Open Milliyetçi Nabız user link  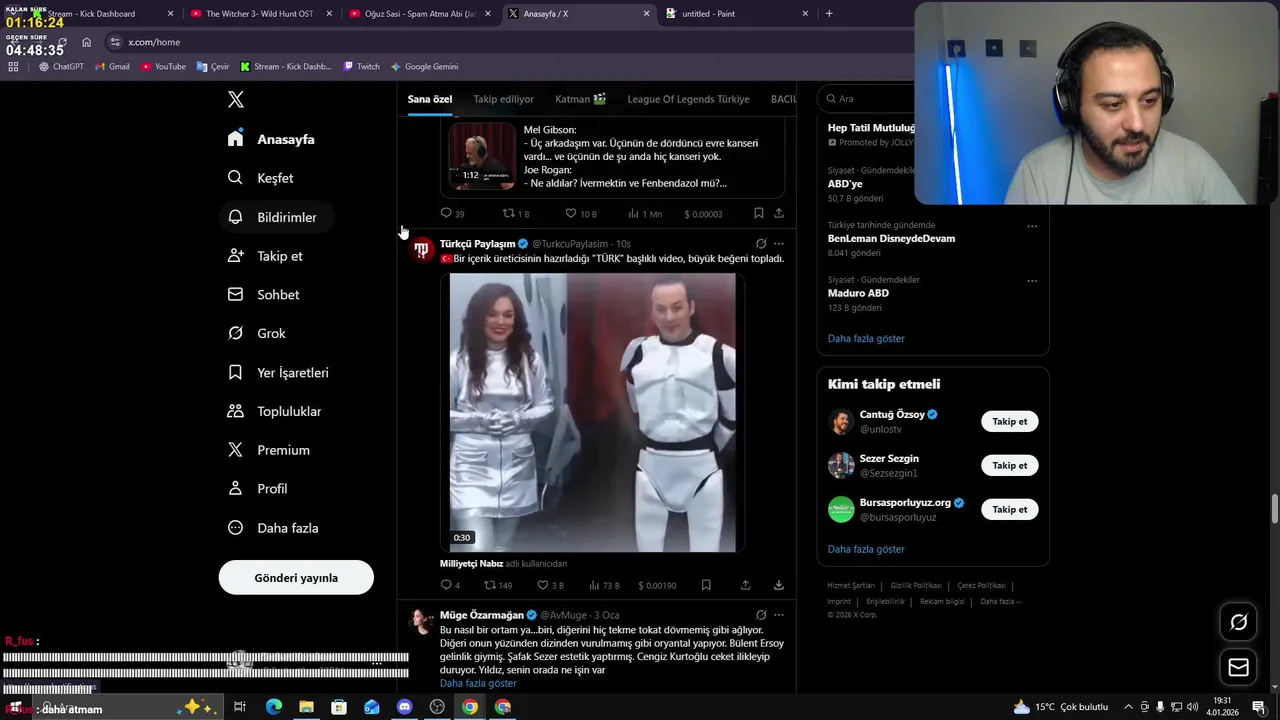pyautogui.click(x=471, y=564)
